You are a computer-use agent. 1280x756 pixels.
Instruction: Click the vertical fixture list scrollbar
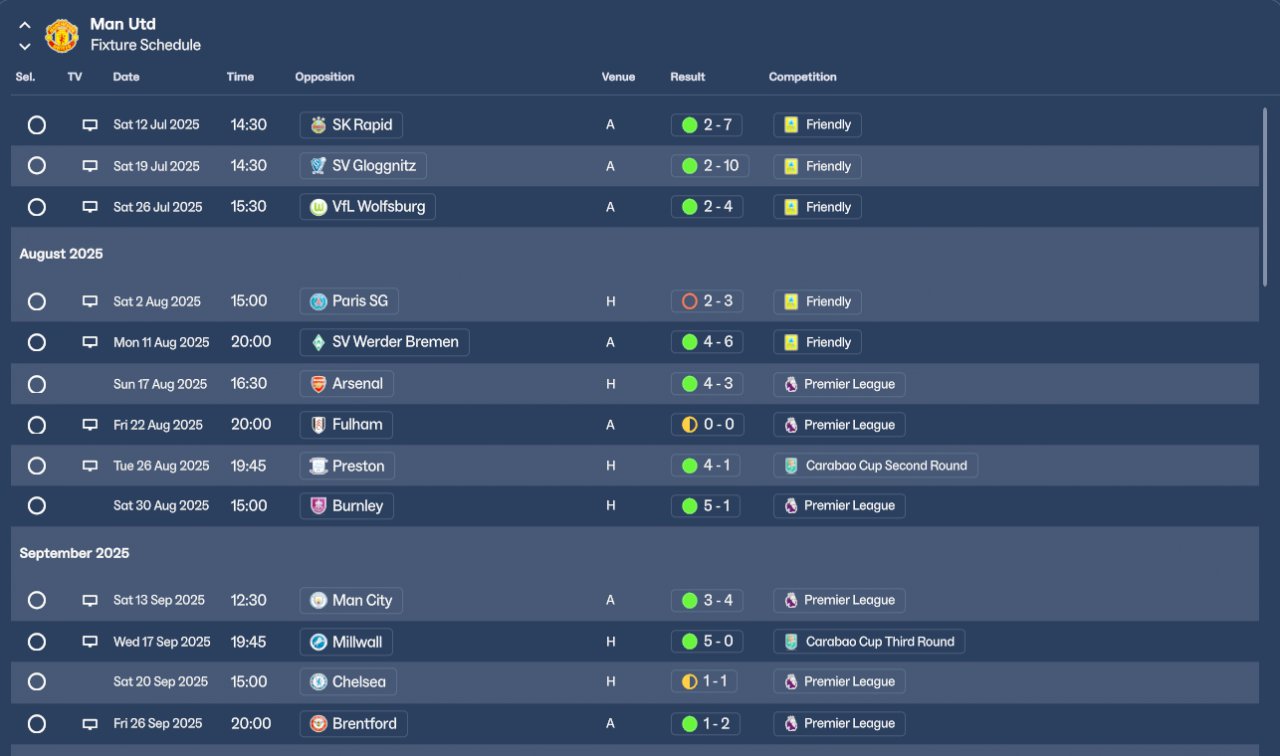tap(1265, 200)
